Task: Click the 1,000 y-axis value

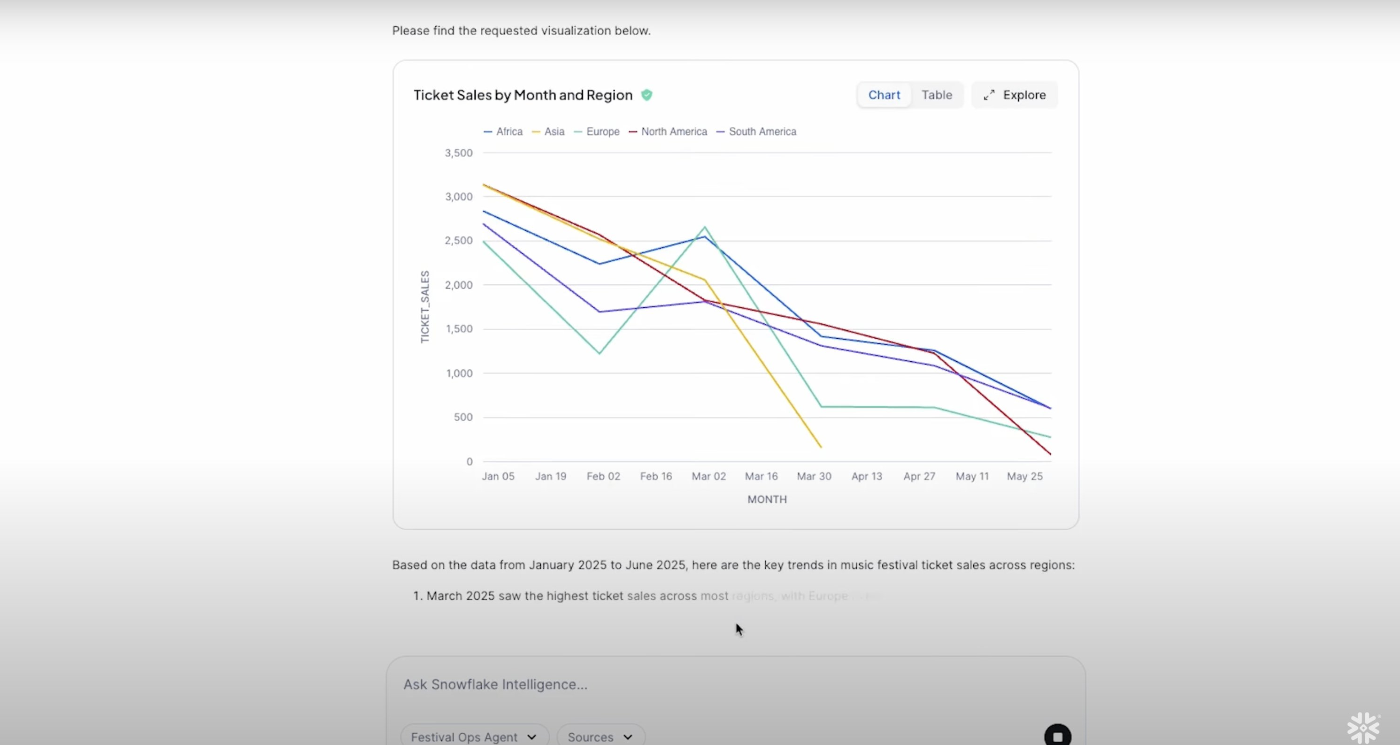Action: (458, 373)
